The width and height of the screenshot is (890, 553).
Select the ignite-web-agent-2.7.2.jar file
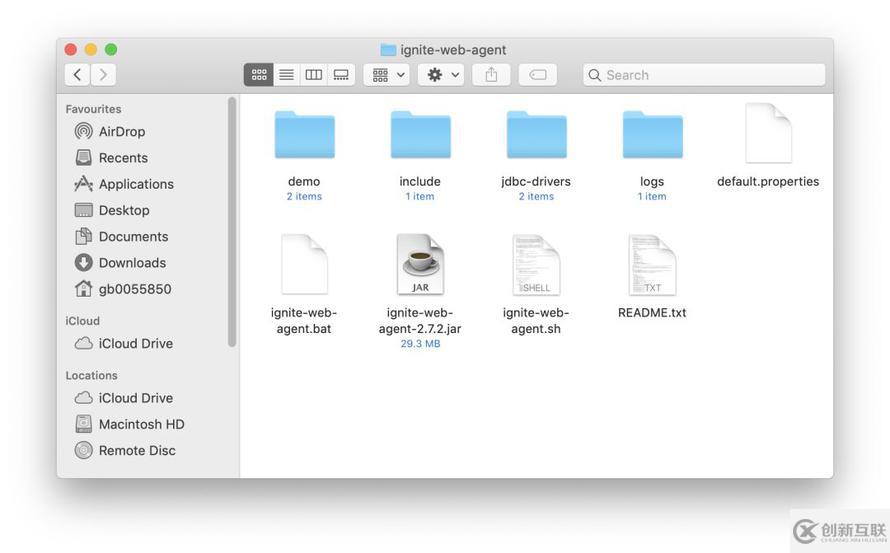tap(420, 265)
